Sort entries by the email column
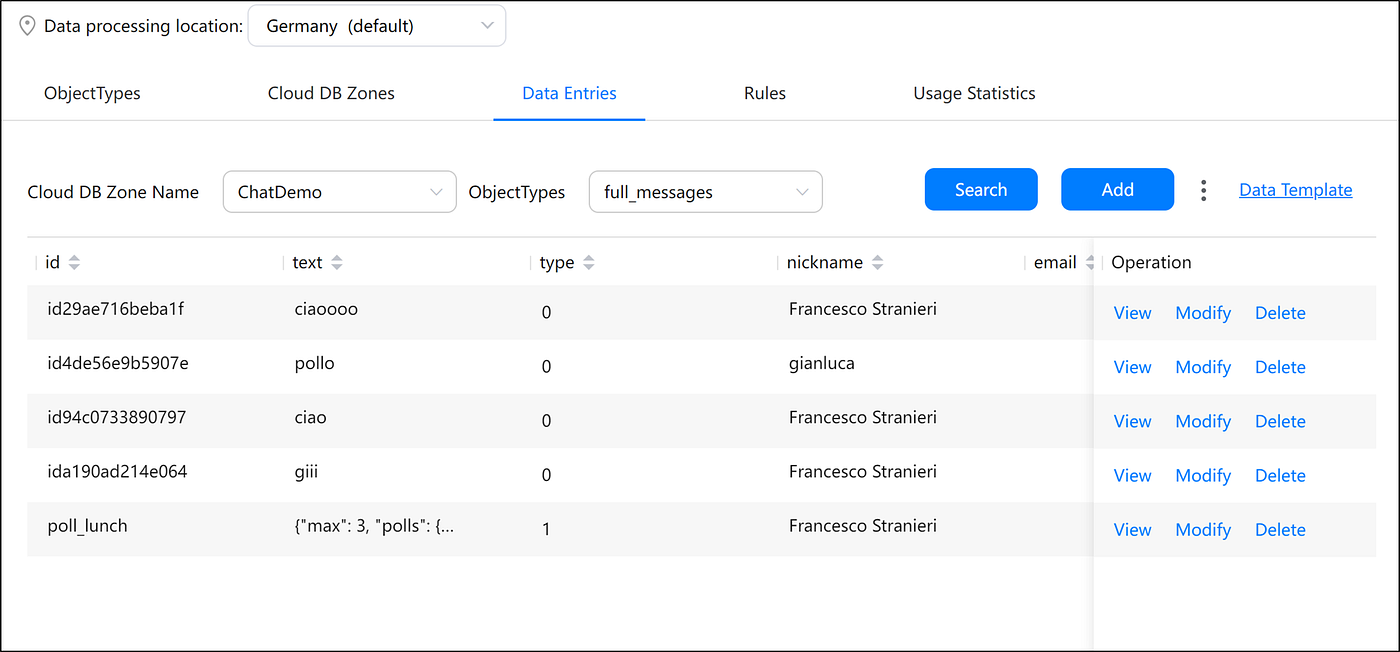 (1088, 263)
